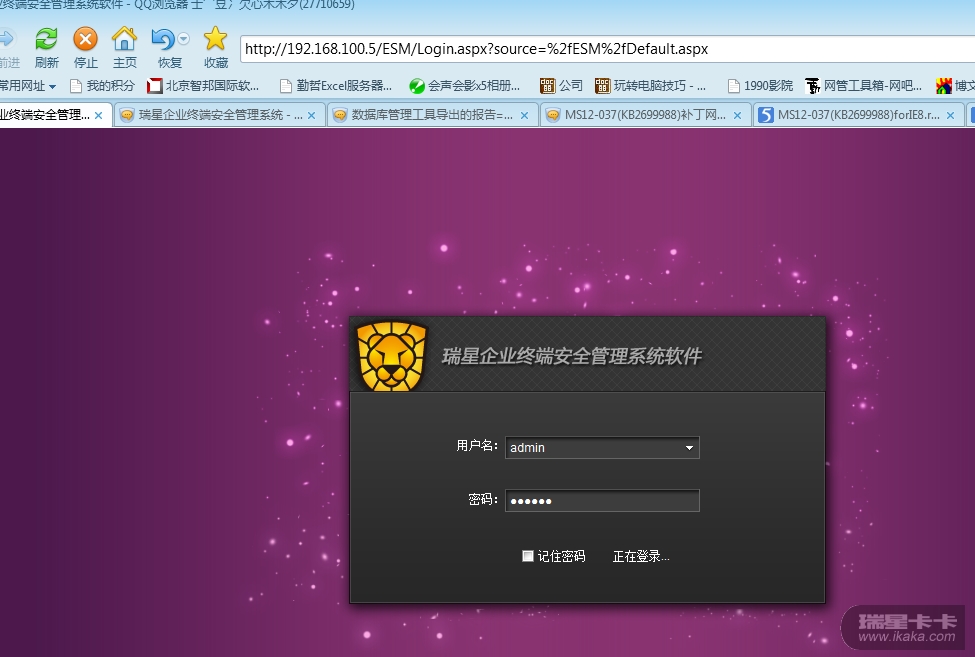Image resolution: width=975 pixels, height=657 pixels.
Task: Close the active 业终端安全管理 tab
Action: [98, 115]
